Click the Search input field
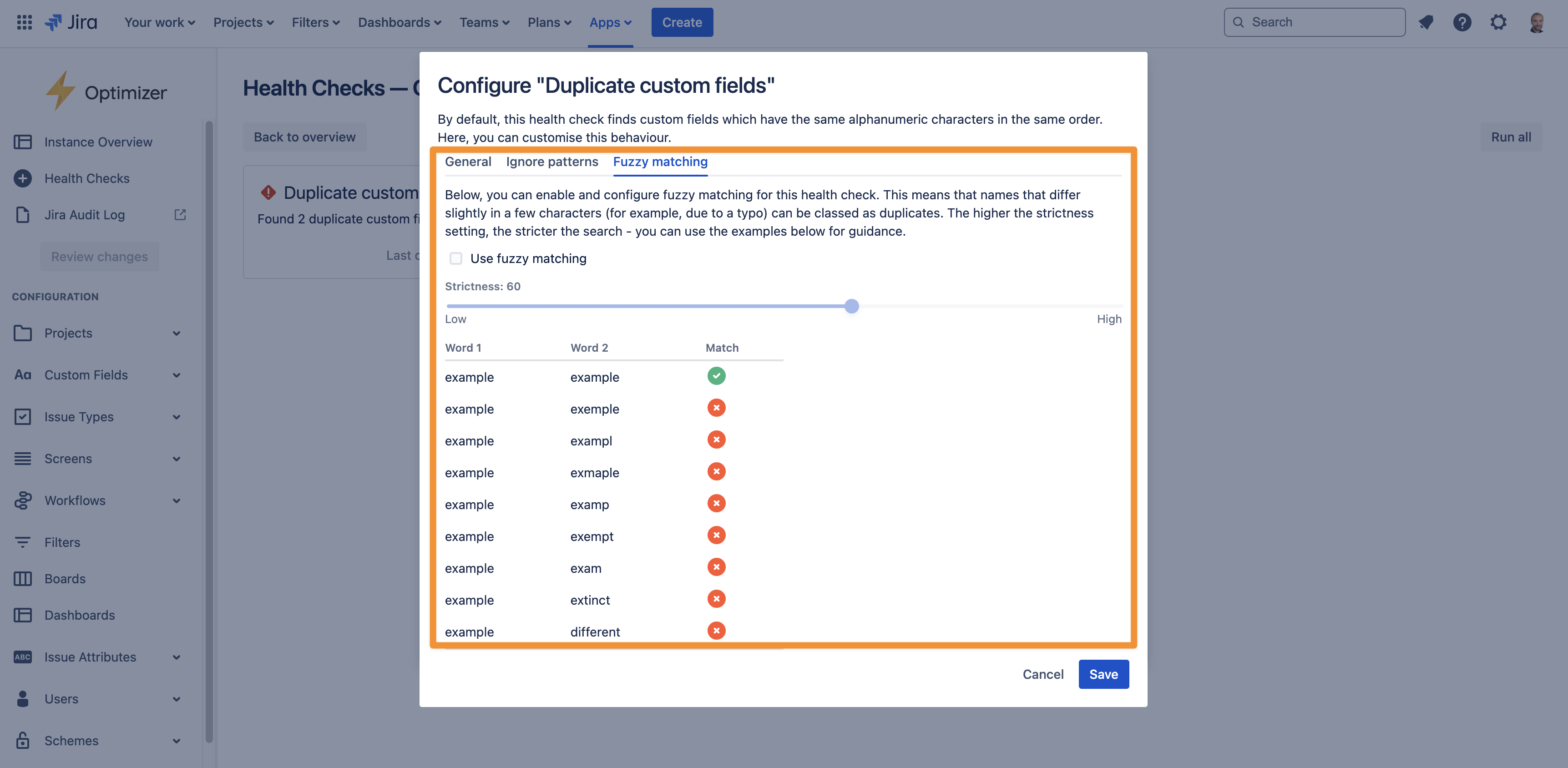This screenshot has width=1568, height=768. [x=1315, y=22]
